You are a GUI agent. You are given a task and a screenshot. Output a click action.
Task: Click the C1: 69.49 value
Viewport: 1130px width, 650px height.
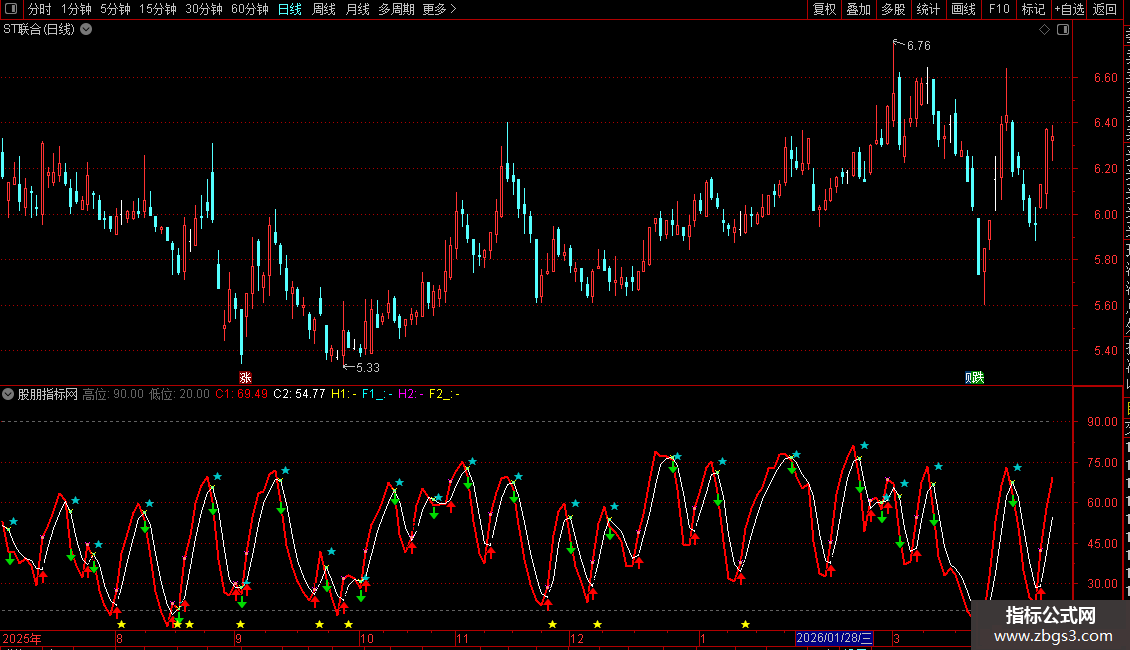click(x=241, y=394)
